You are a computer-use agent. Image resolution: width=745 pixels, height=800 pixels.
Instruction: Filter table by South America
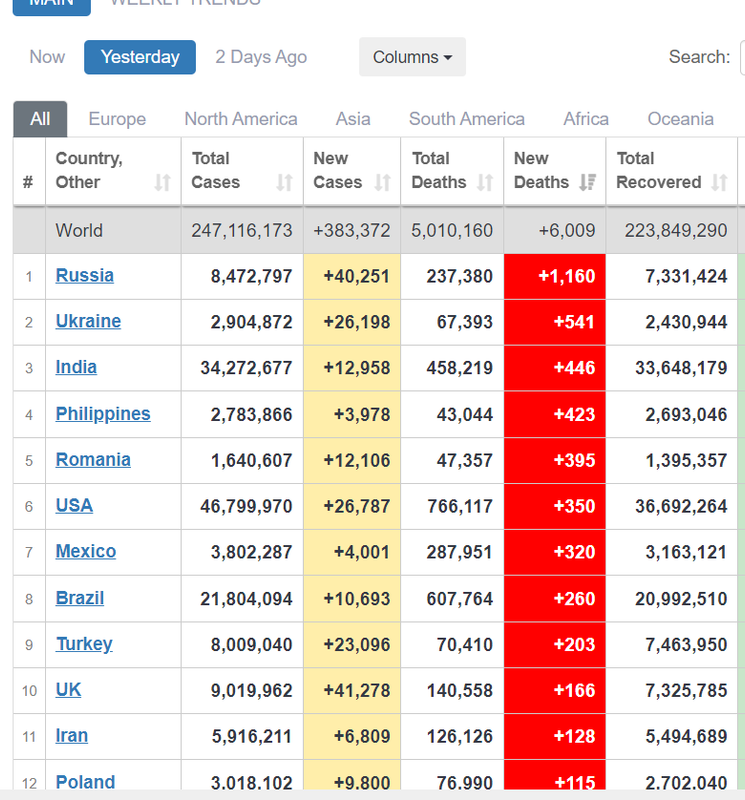467,119
